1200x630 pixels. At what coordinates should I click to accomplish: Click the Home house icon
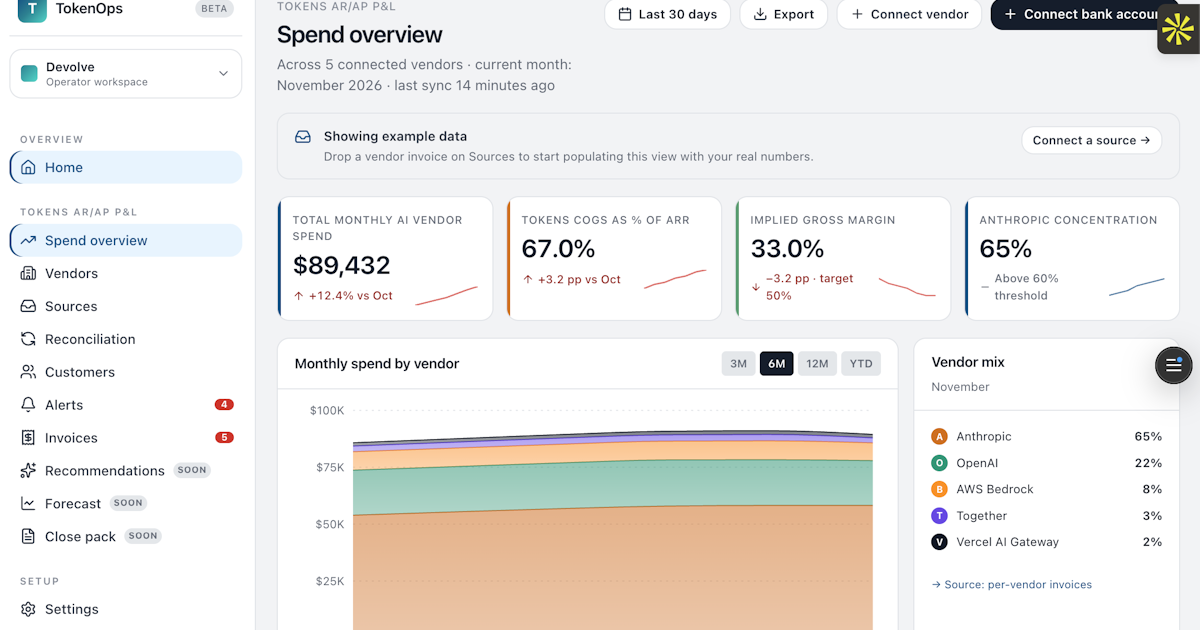[x=28, y=167]
